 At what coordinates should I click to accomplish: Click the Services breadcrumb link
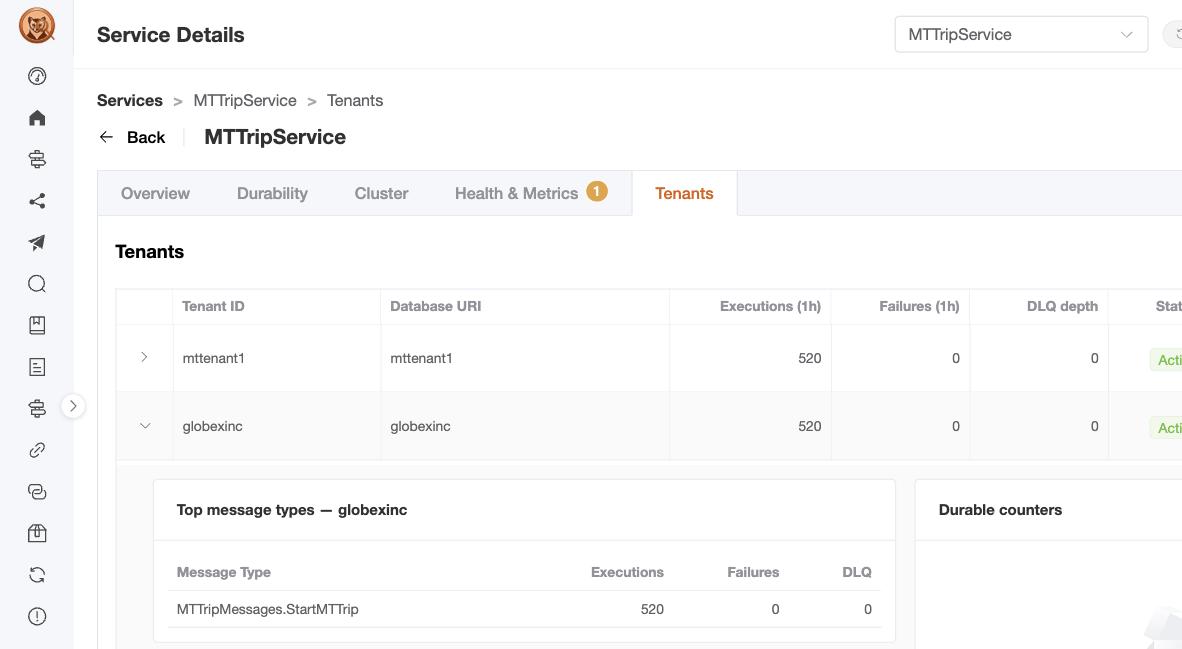130,100
